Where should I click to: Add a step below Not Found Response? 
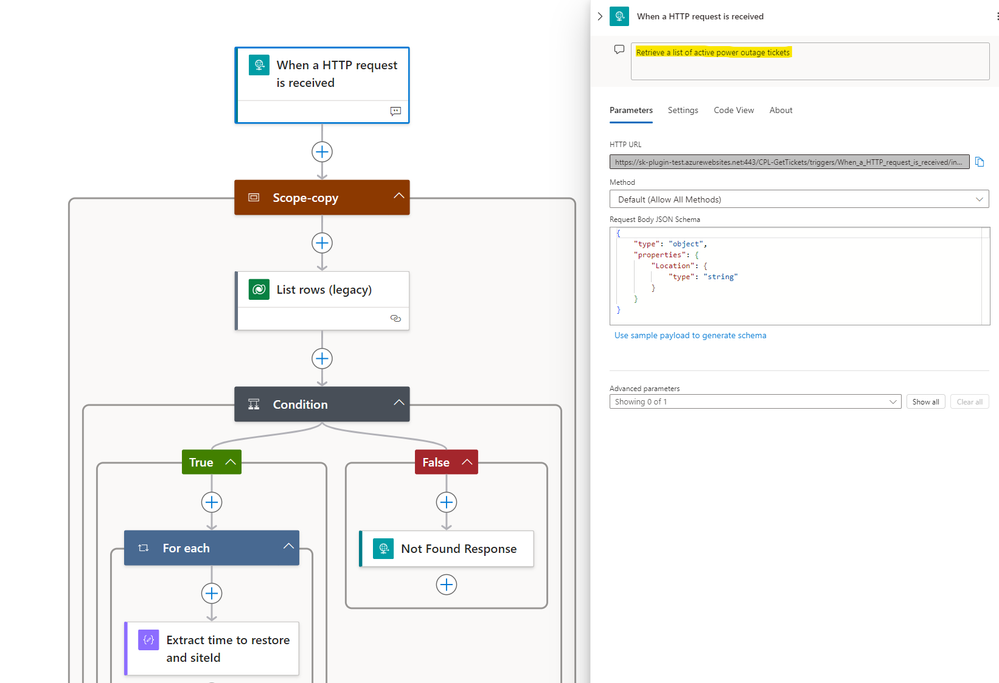pyautogui.click(x=446, y=584)
